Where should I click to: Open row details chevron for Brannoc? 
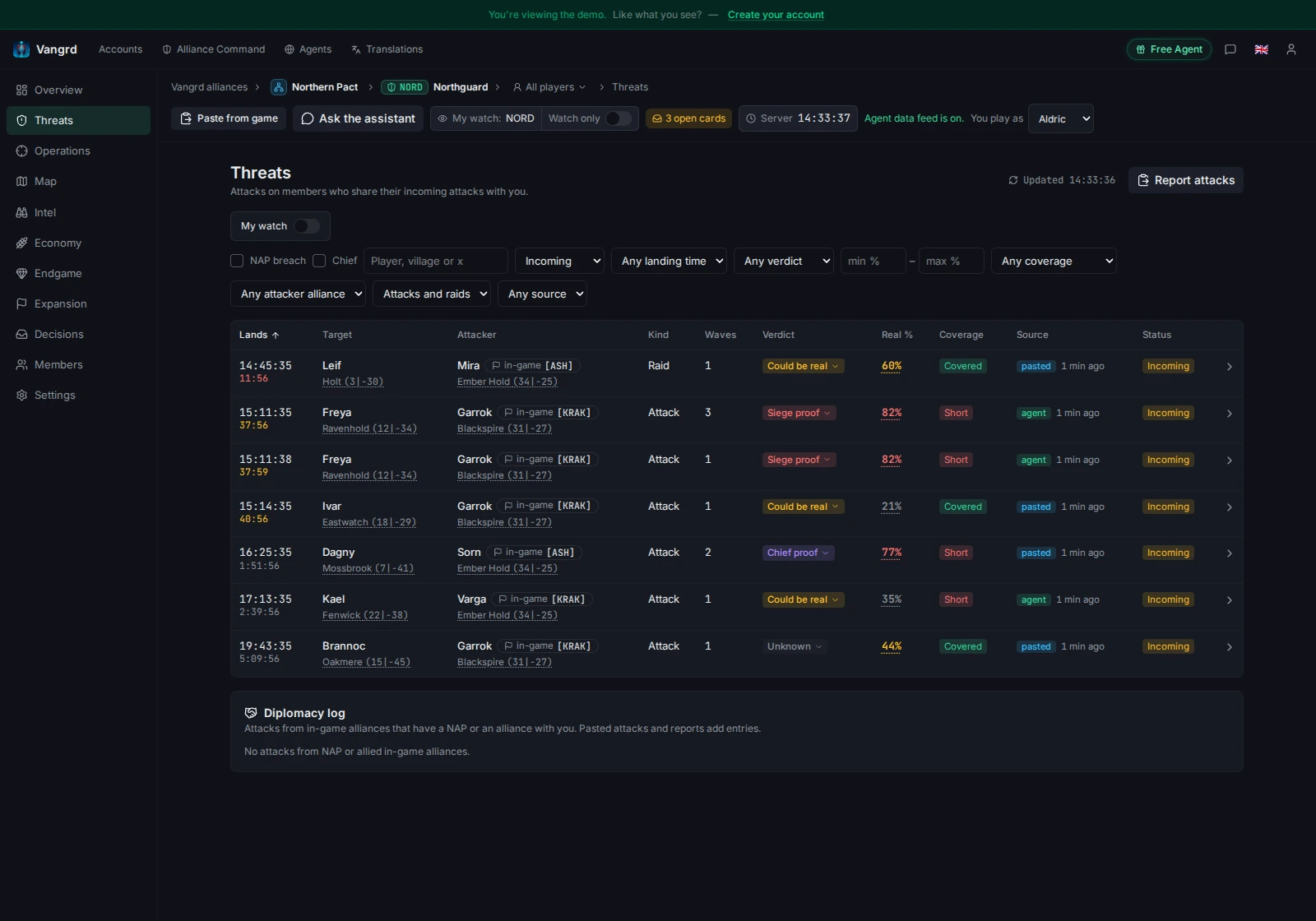coord(1229,647)
